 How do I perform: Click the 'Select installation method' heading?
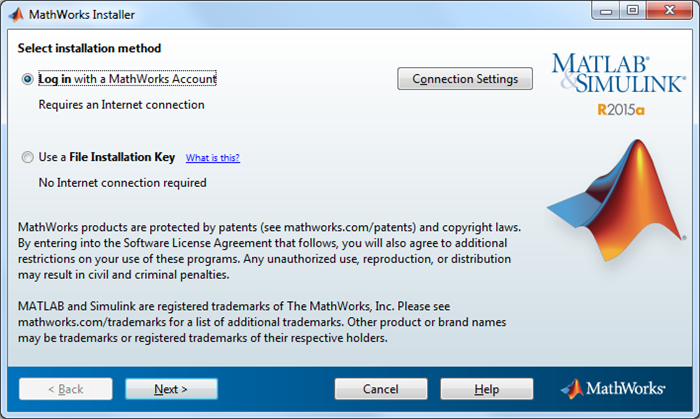coord(89,48)
